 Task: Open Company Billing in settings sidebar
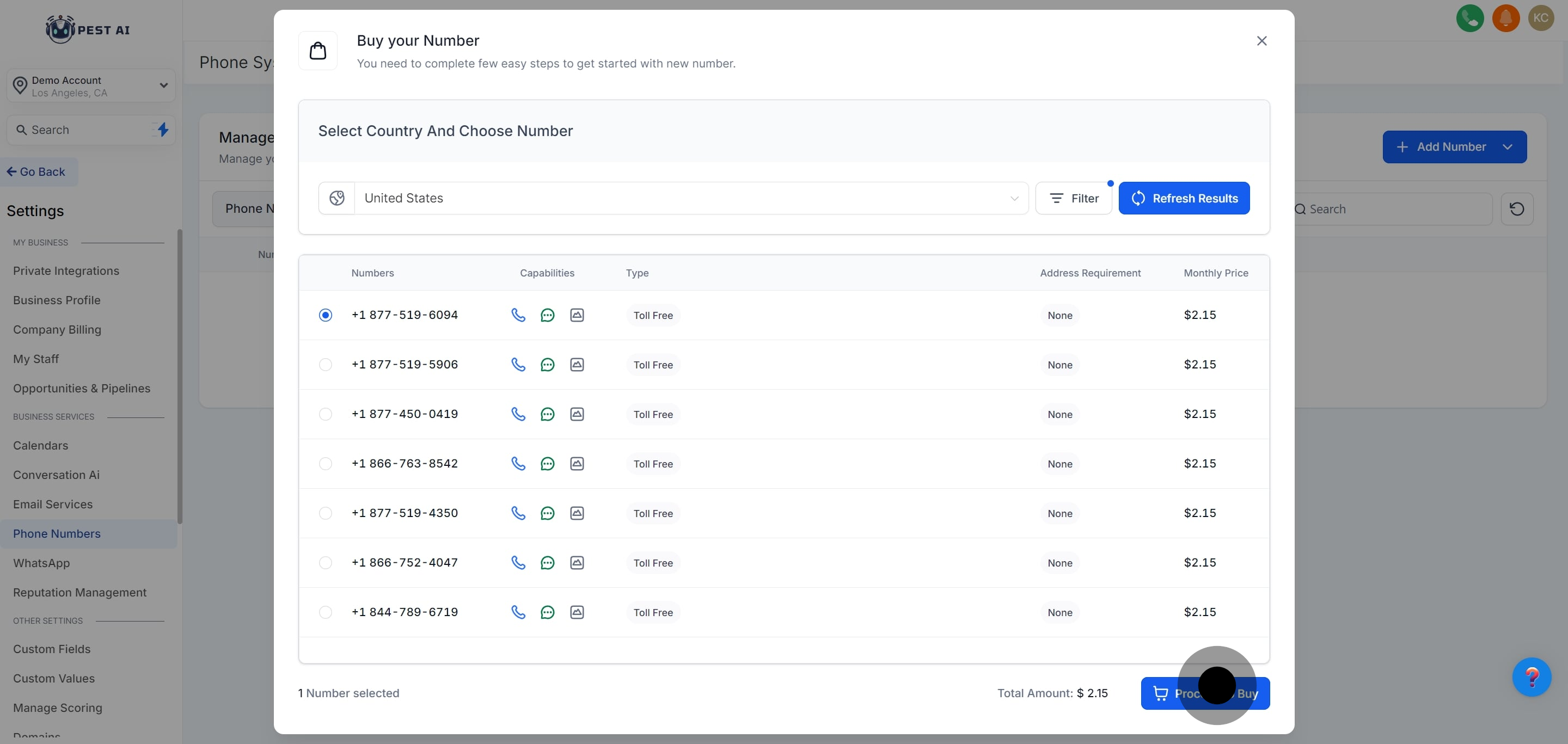pos(57,330)
